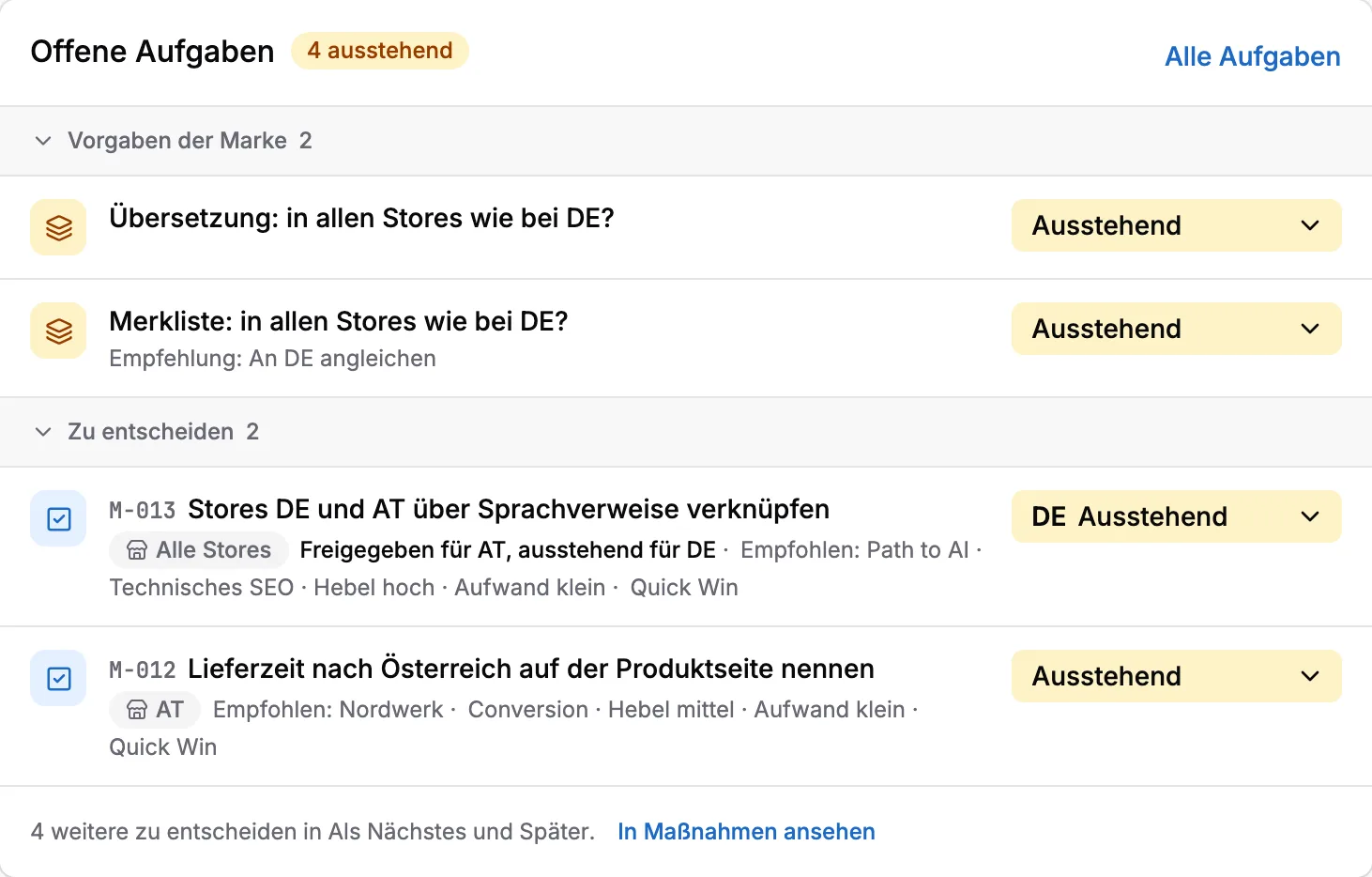Open DE Ausstehend dropdown for M-013
1372x877 pixels.
(1176, 516)
